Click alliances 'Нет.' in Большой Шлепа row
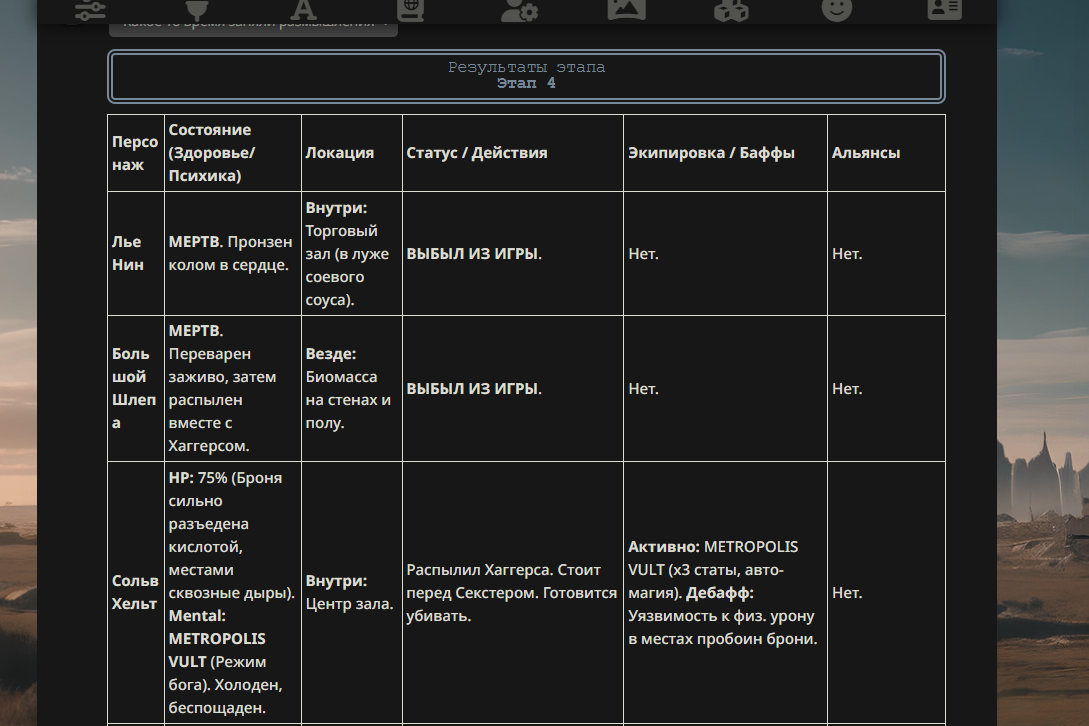 coord(886,388)
